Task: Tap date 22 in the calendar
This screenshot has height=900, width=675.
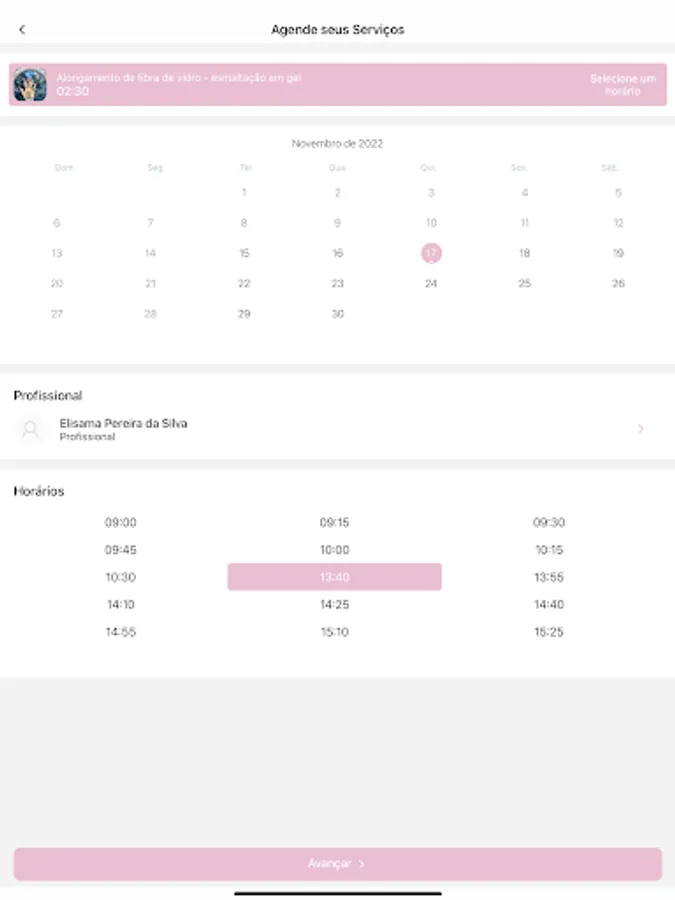Action: pyautogui.click(x=244, y=283)
